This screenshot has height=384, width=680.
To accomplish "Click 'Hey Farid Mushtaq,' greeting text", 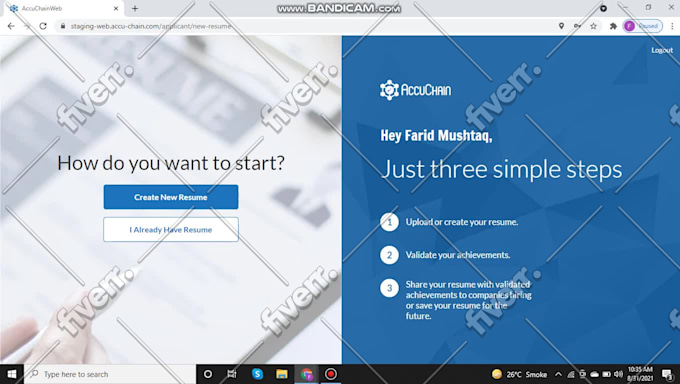I will (x=436, y=135).
